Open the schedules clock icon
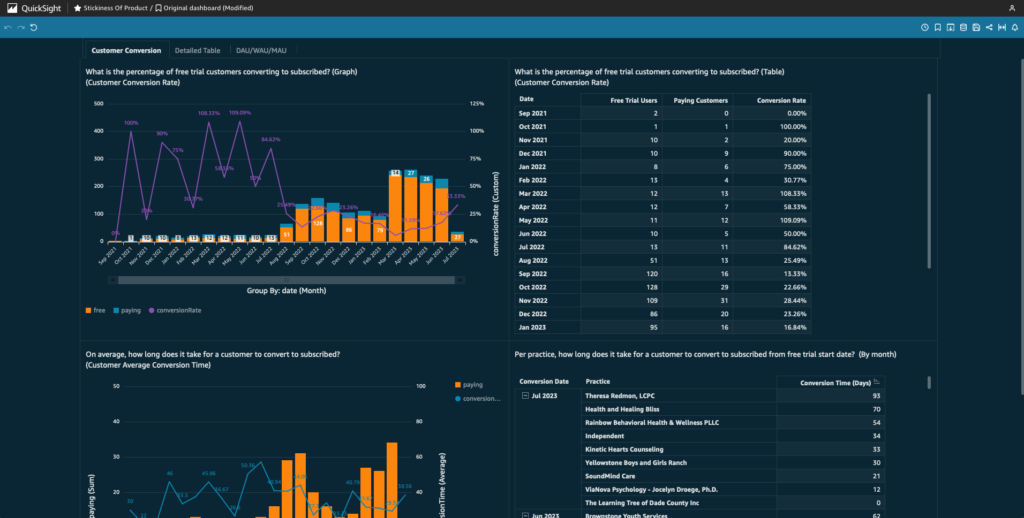This screenshot has height=518, width=1024. click(925, 27)
